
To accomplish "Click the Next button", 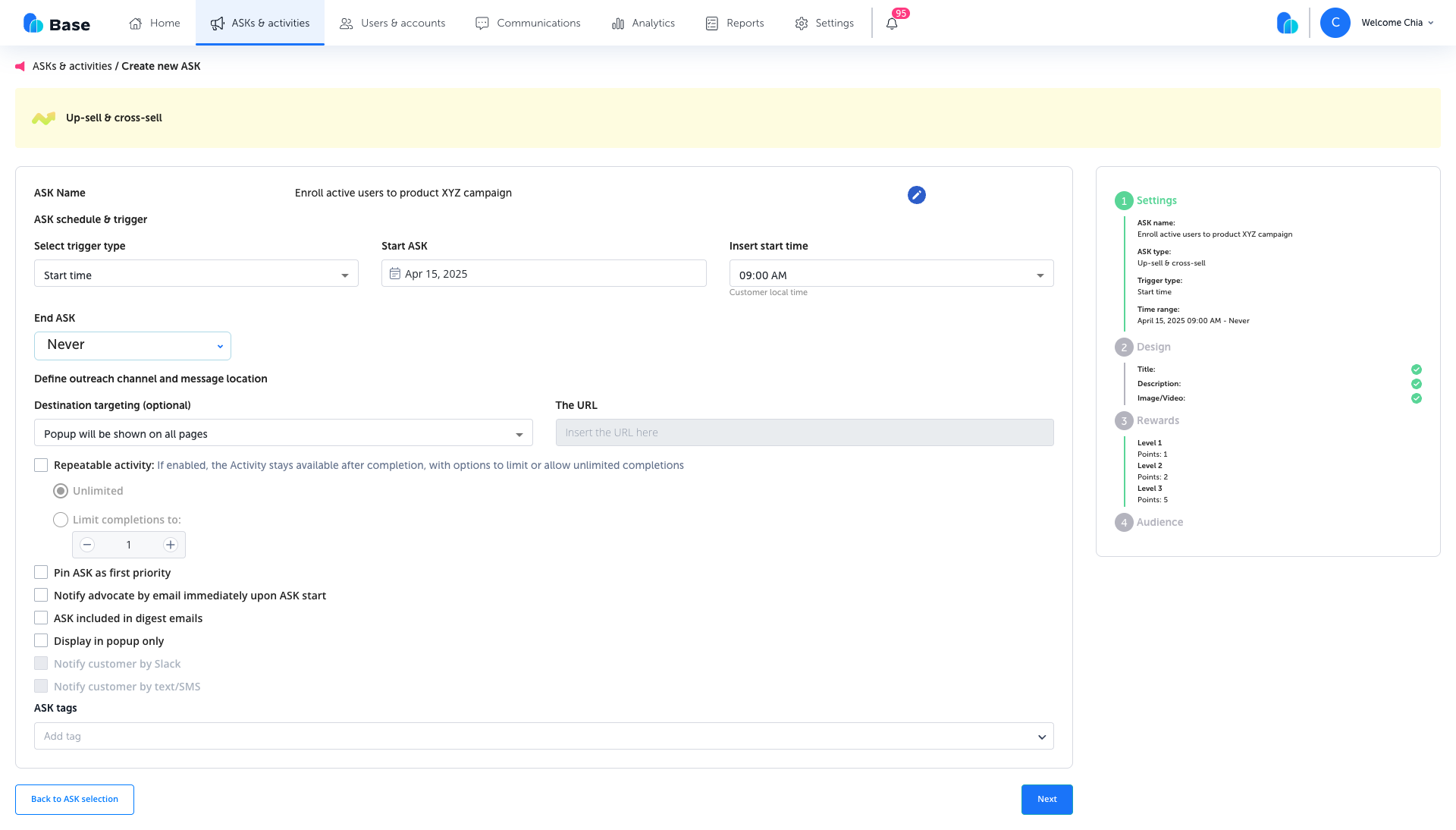I will pyautogui.click(x=1047, y=800).
